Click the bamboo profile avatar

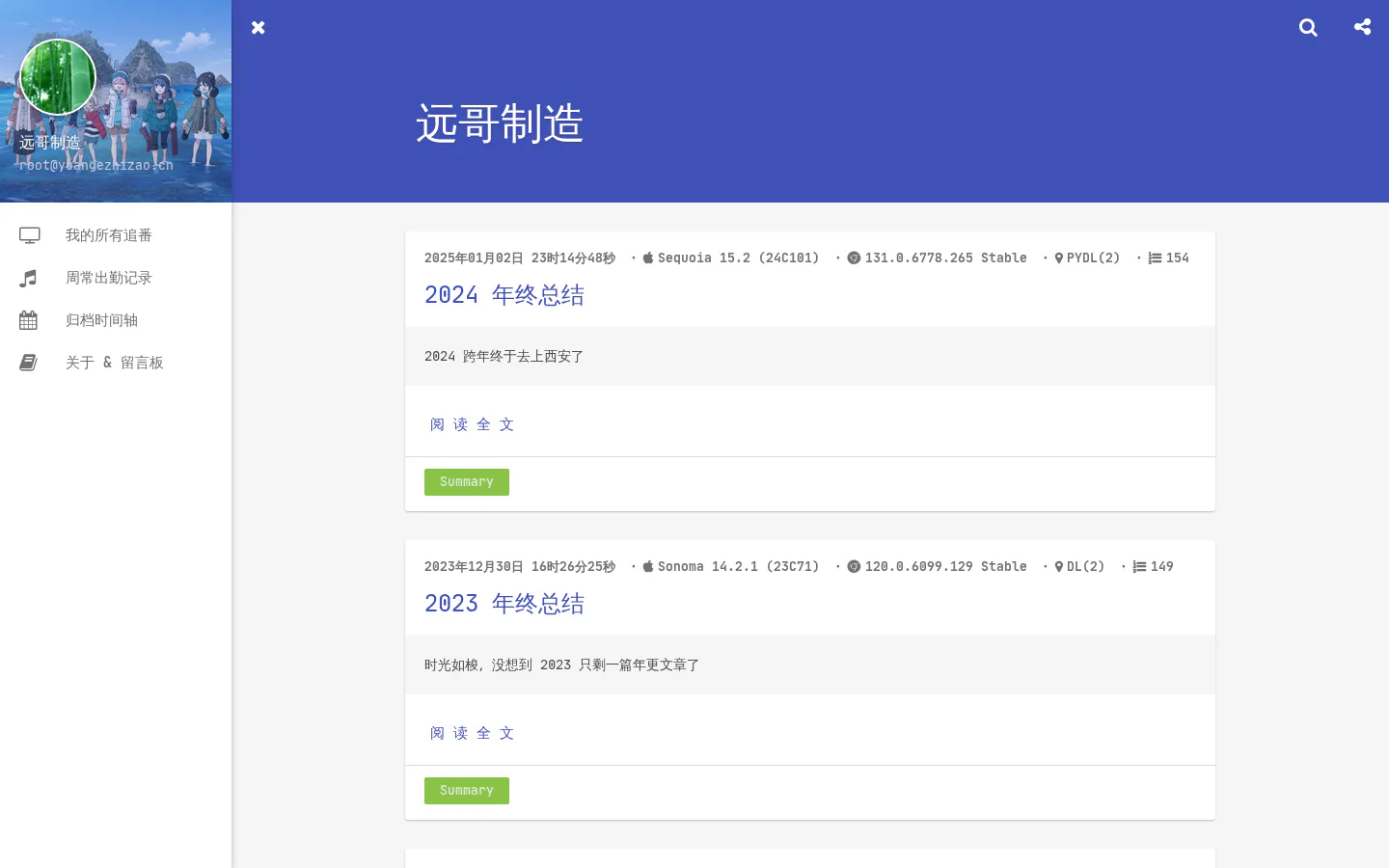[x=58, y=77]
